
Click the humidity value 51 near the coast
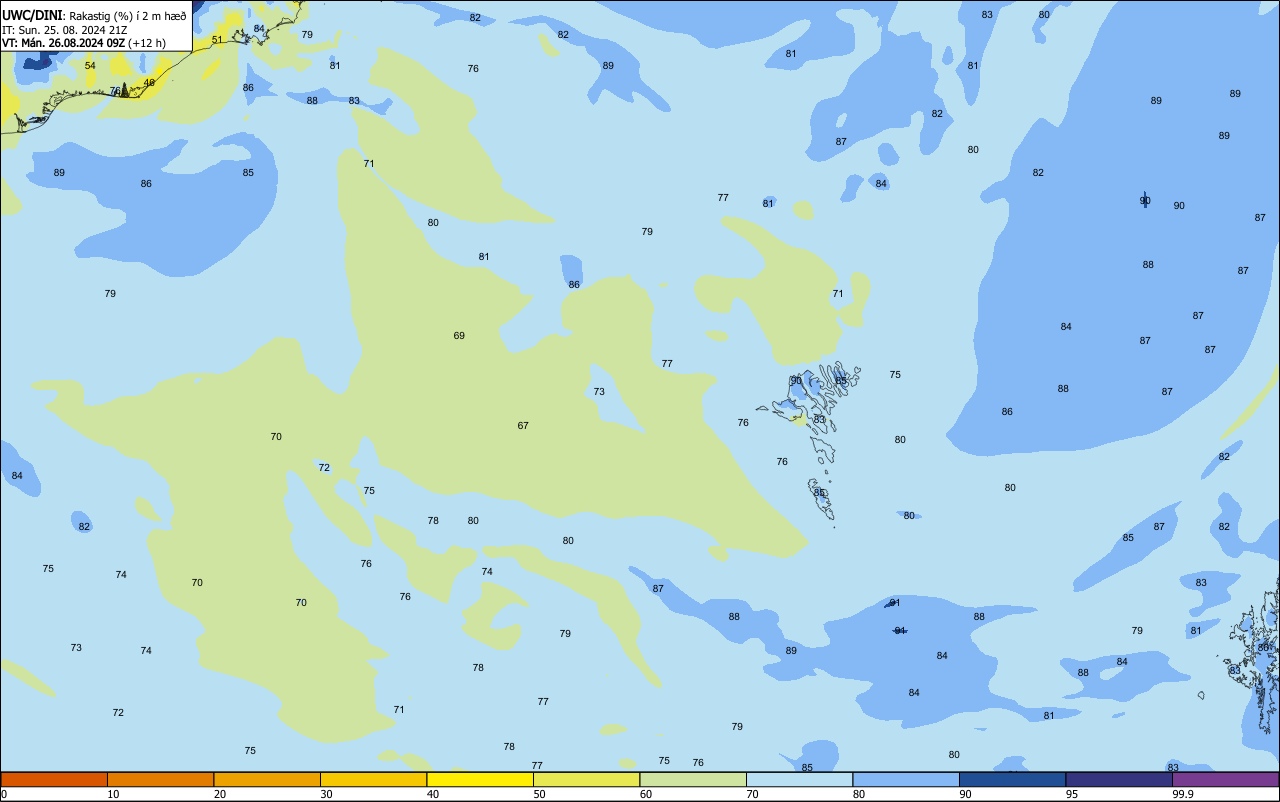click(217, 40)
